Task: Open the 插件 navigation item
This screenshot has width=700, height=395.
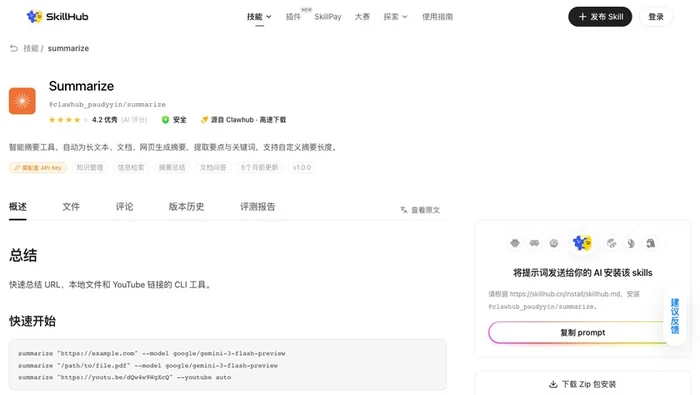Action: (293, 17)
